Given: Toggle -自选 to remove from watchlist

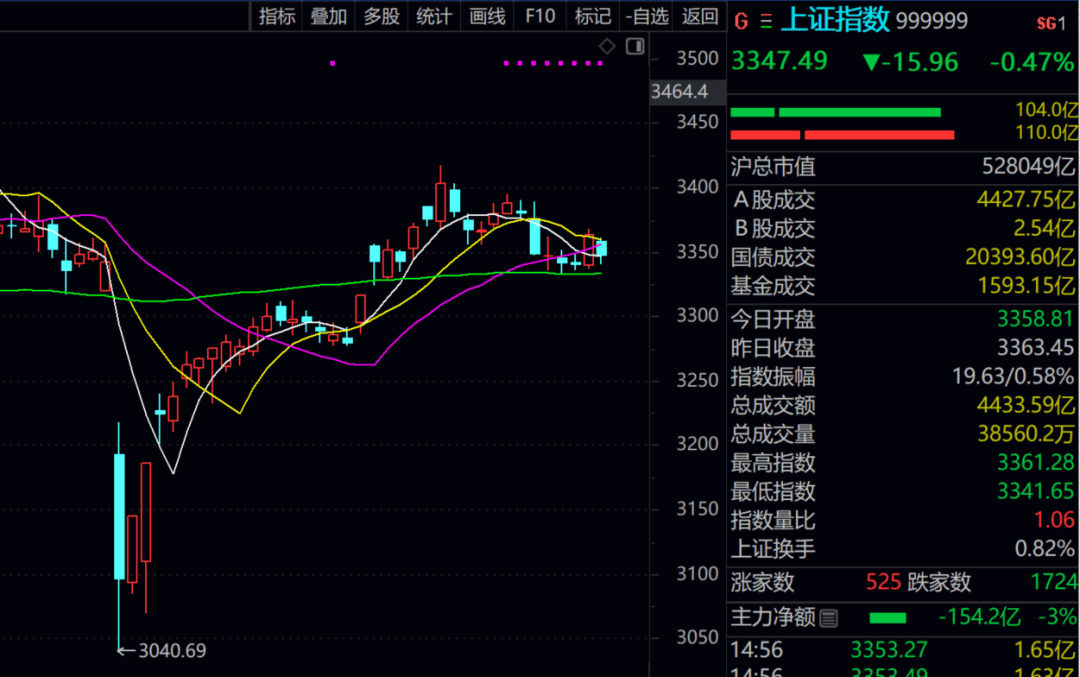Looking at the screenshot, I should click(646, 16).
